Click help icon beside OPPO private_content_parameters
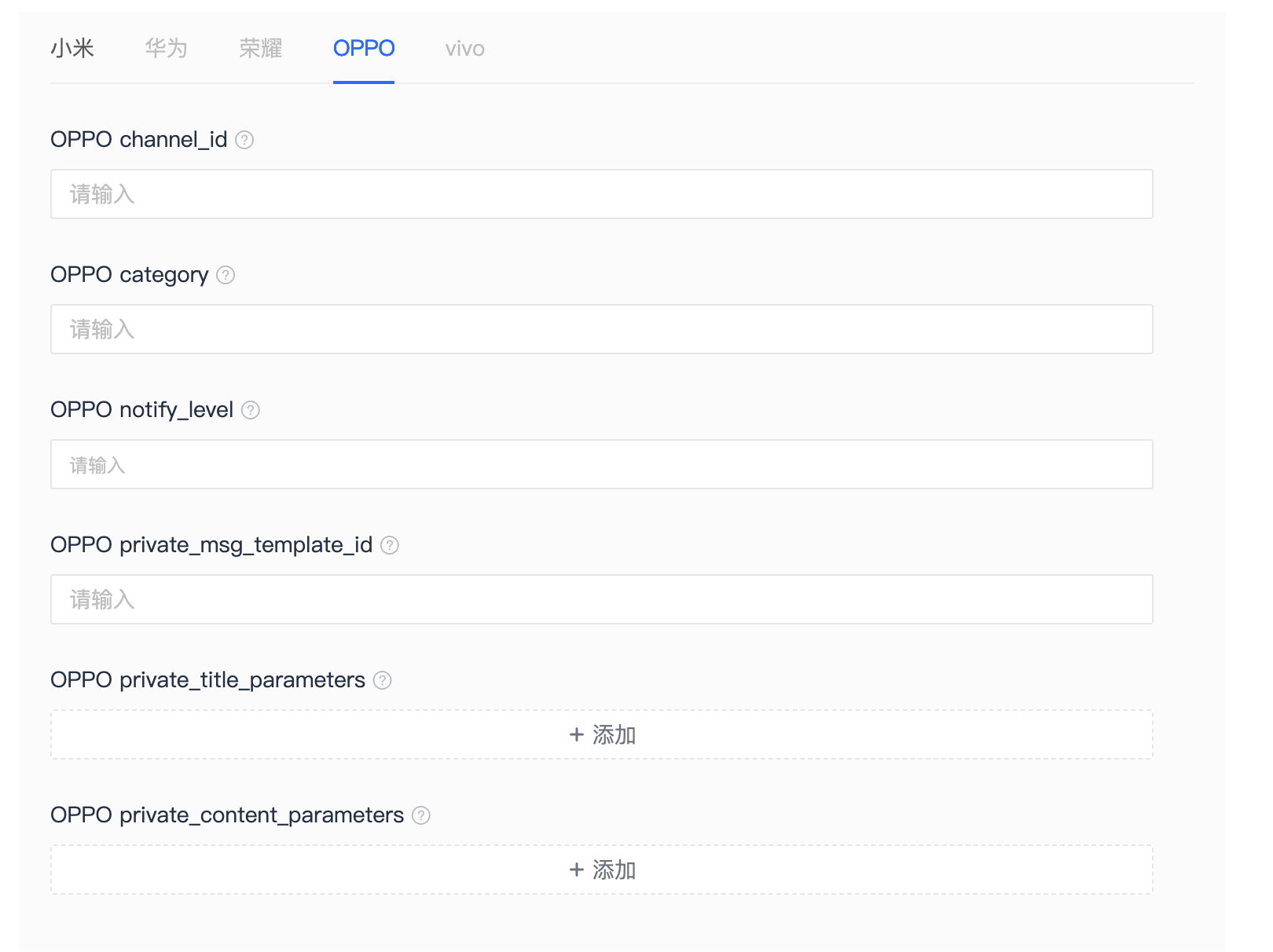This screenshot has width=1273, height=952. click(421, 815)
